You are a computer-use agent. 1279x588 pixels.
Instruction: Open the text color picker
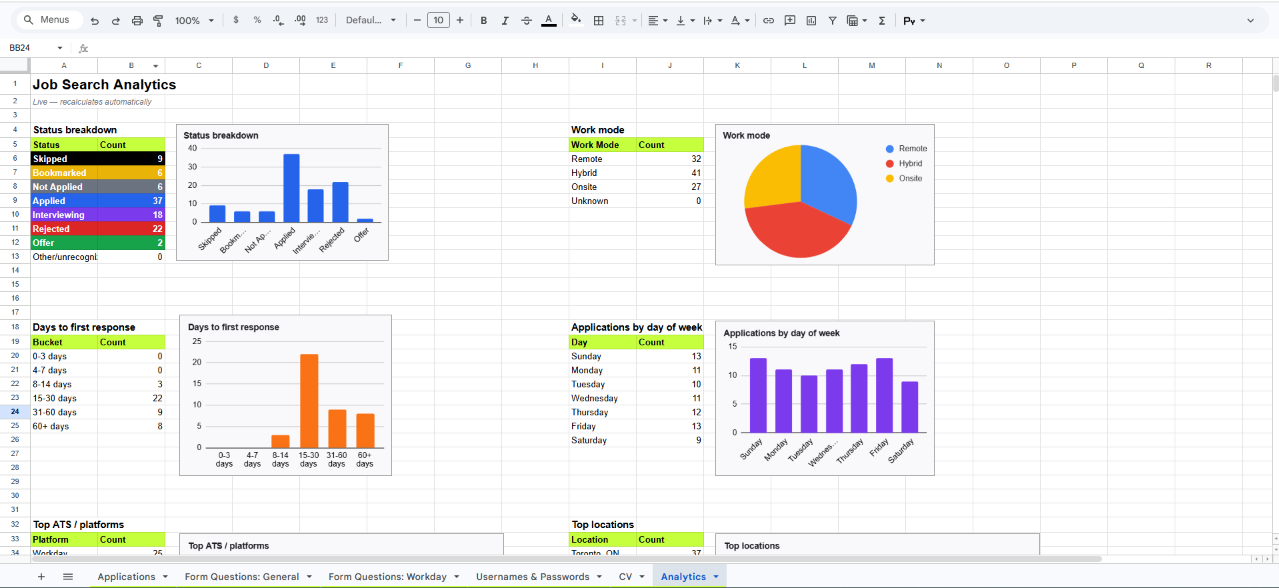548,20
